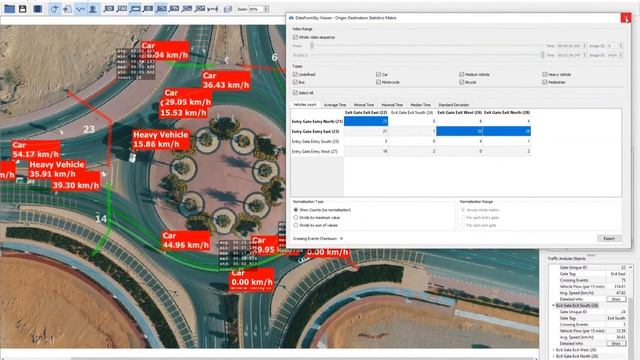Image resolution: width=640 pixels, height=360 pixels.
Task: Click the circular arrow toolbar icon
Action: tap(54, 9)
